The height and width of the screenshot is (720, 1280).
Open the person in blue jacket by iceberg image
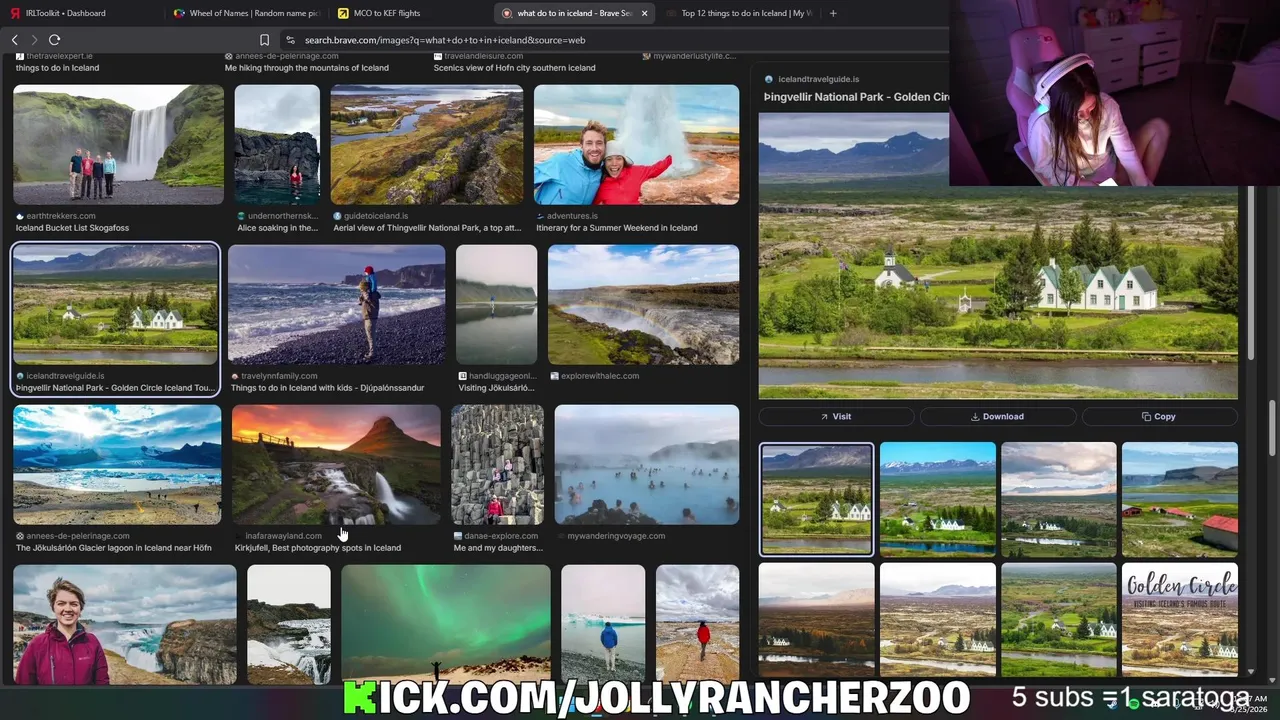(603, 624)
